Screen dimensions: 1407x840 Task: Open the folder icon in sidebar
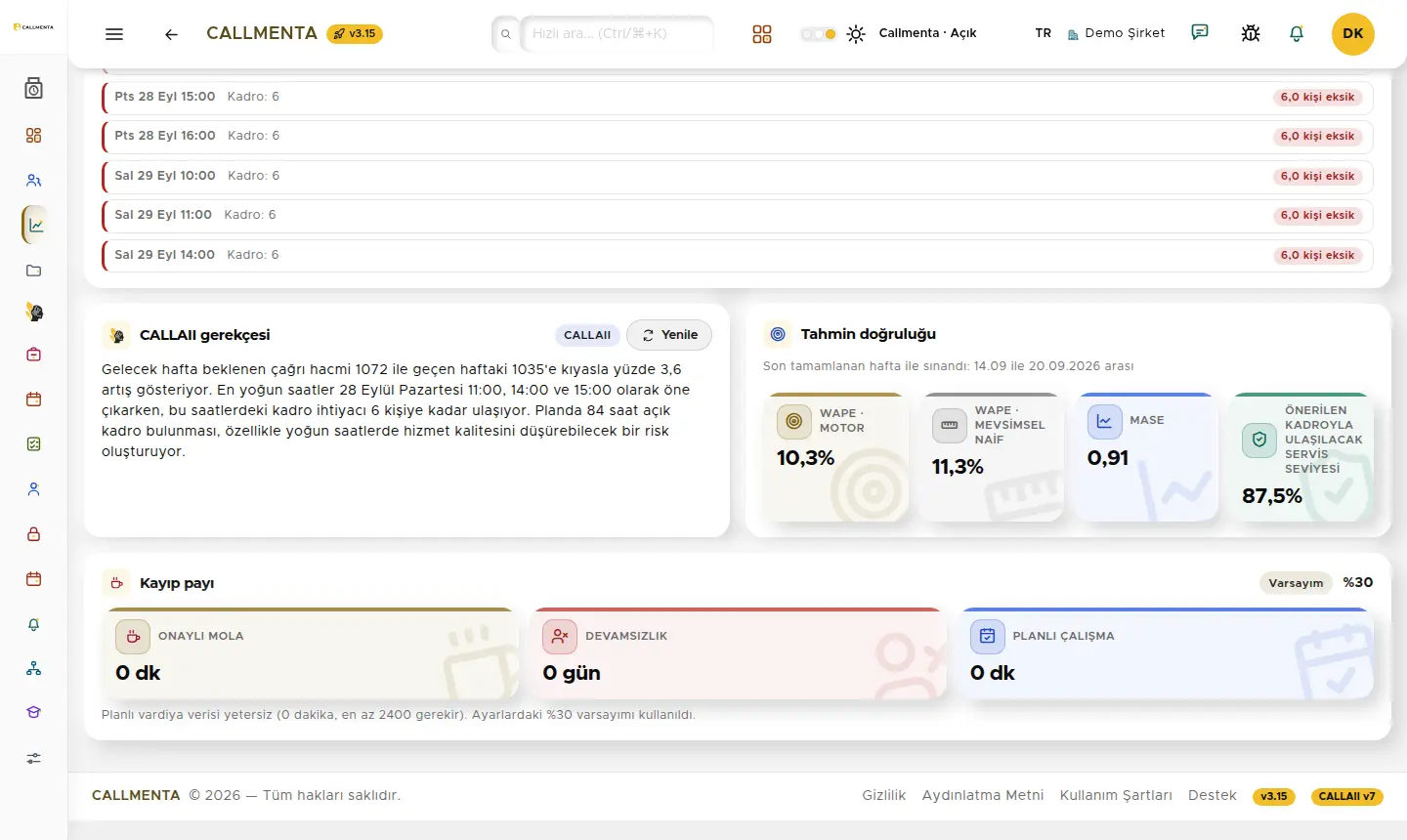click(34, 271)
